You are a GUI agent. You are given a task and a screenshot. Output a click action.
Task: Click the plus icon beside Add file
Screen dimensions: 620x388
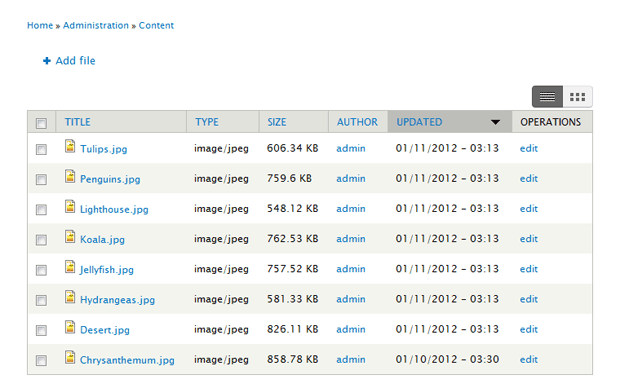47,61
